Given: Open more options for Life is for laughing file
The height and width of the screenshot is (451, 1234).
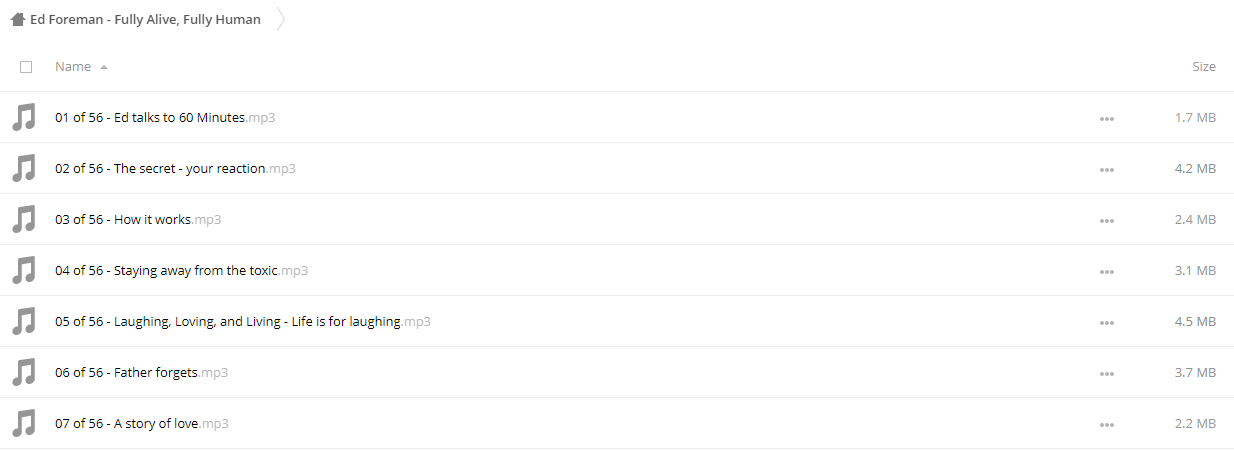Looking at the screenshot, I should (1106, 322).
